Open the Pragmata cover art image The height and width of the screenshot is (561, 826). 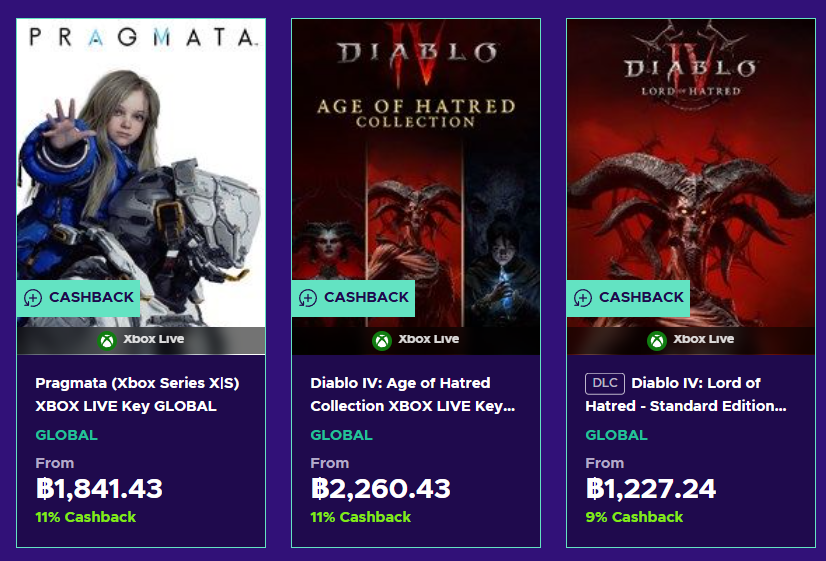(x=141, y=160)
